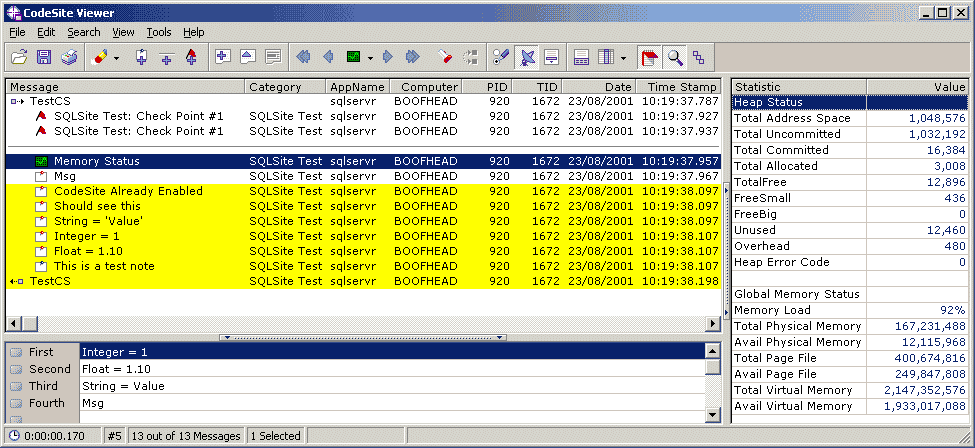This screenshot has width=975, height=448.
Task: Open the Tools menu
Action: click(159, 32)
